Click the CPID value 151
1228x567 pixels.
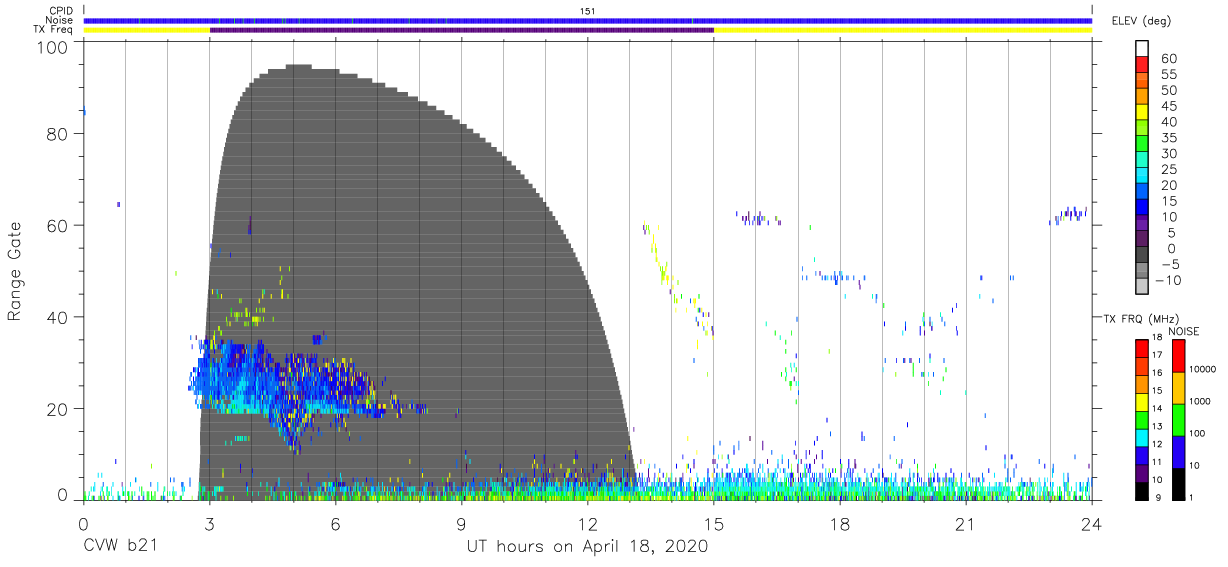point(587,11)
